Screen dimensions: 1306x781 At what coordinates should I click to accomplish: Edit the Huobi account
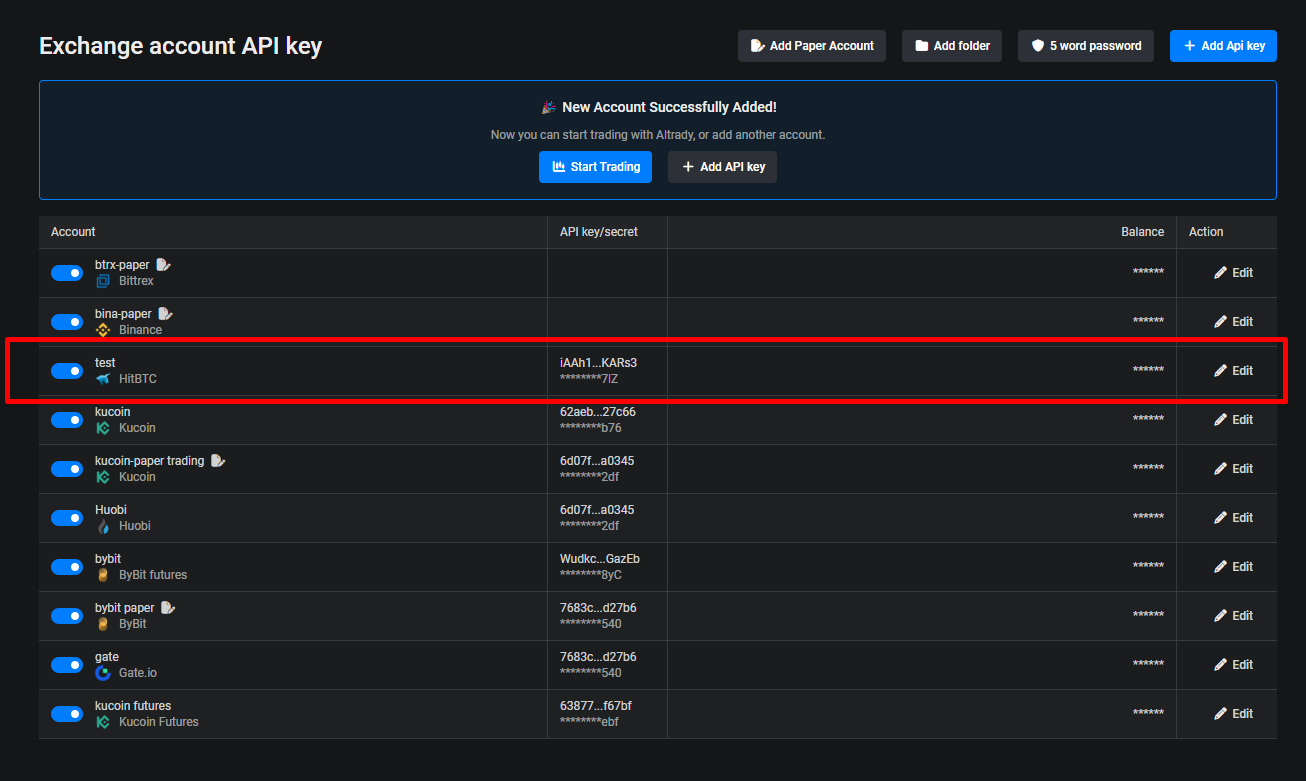(x=1233, y=518)
